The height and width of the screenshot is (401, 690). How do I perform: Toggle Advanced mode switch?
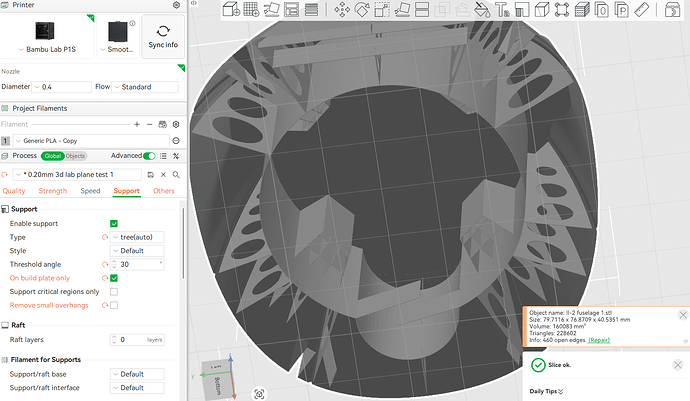(149, 156)
